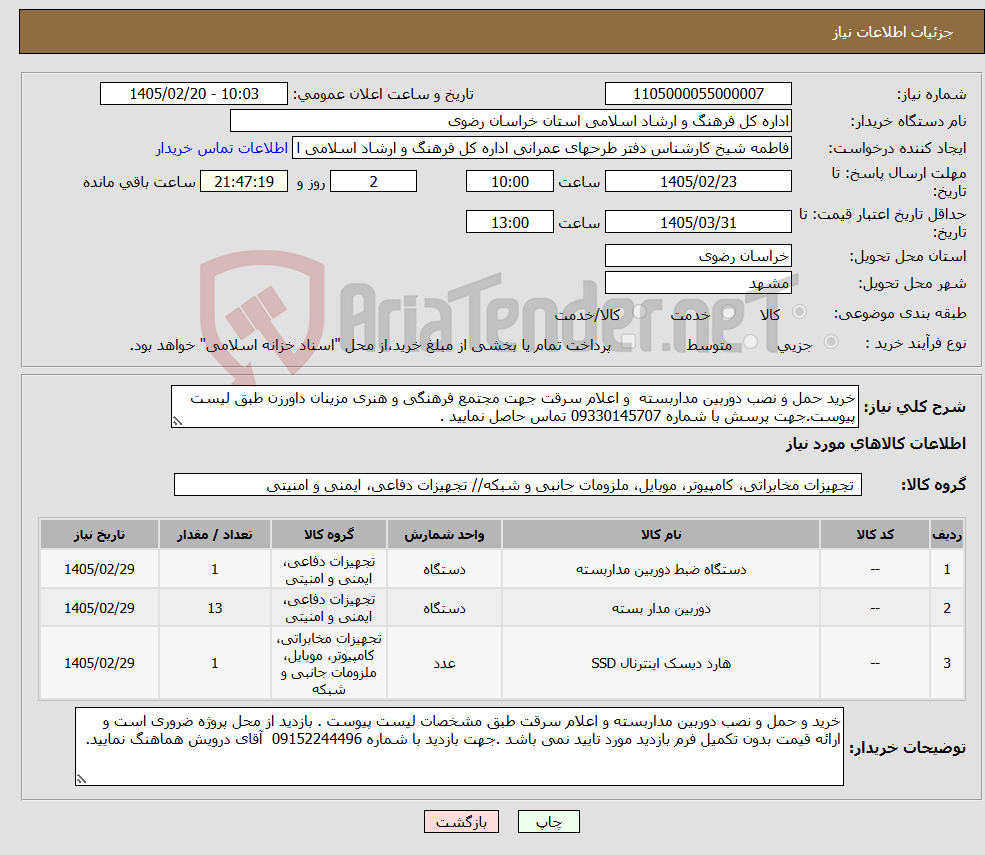This screenshot has height=855, width=985.
Task: Click the گروه کالا table column header
Action: point(329,535)
